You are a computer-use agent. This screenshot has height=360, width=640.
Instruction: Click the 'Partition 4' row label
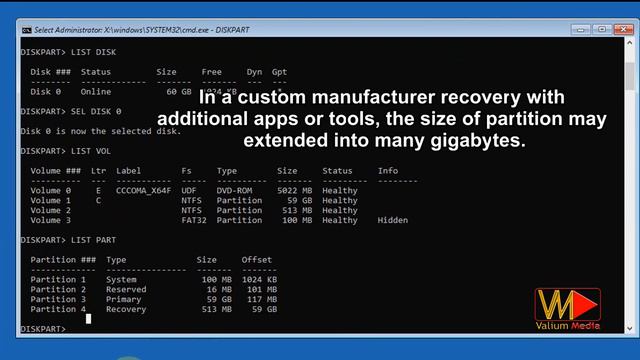click(x=58, y=309)
